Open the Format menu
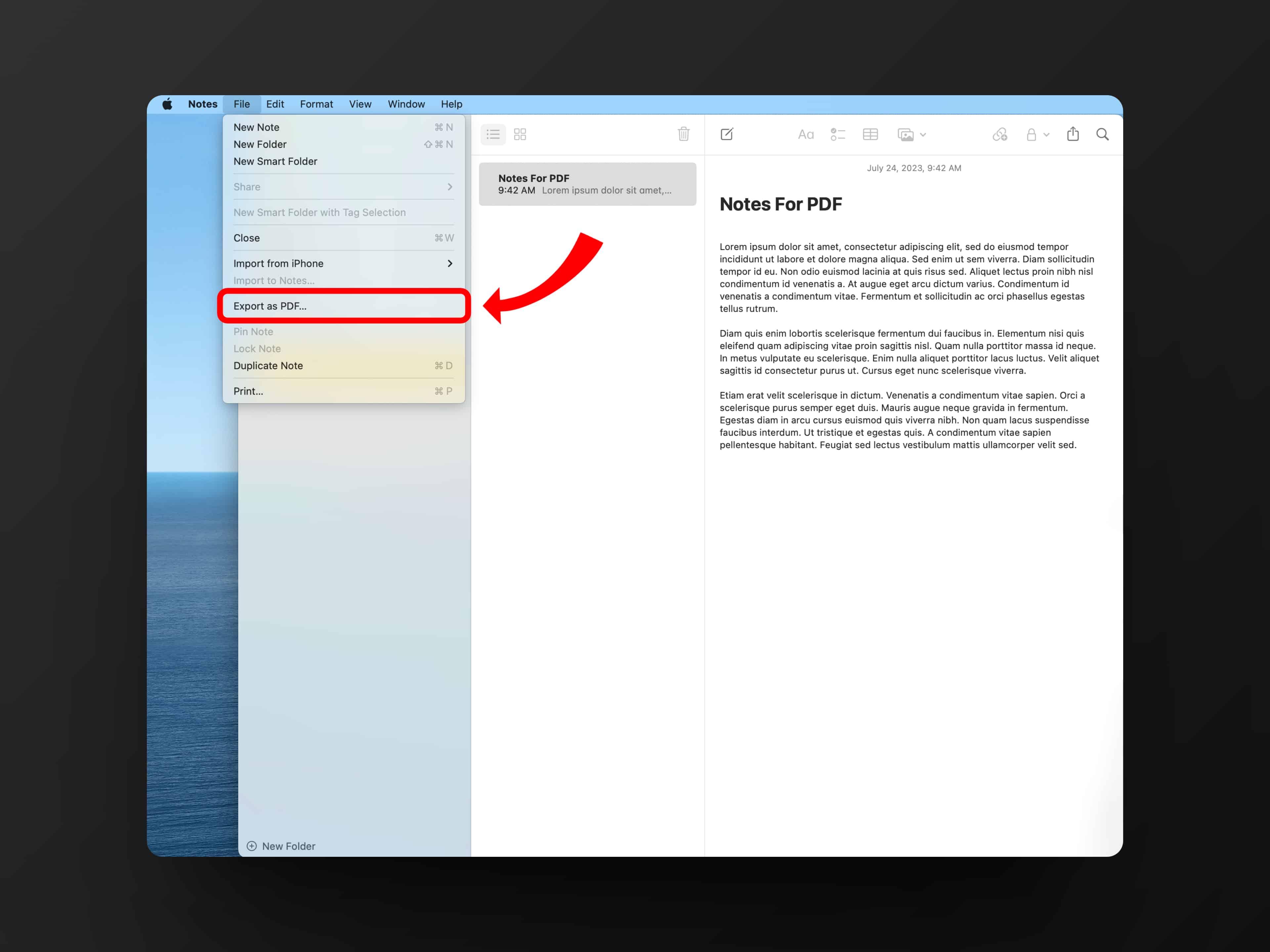This screenshot has height=952, width=1270. [317, 104]
